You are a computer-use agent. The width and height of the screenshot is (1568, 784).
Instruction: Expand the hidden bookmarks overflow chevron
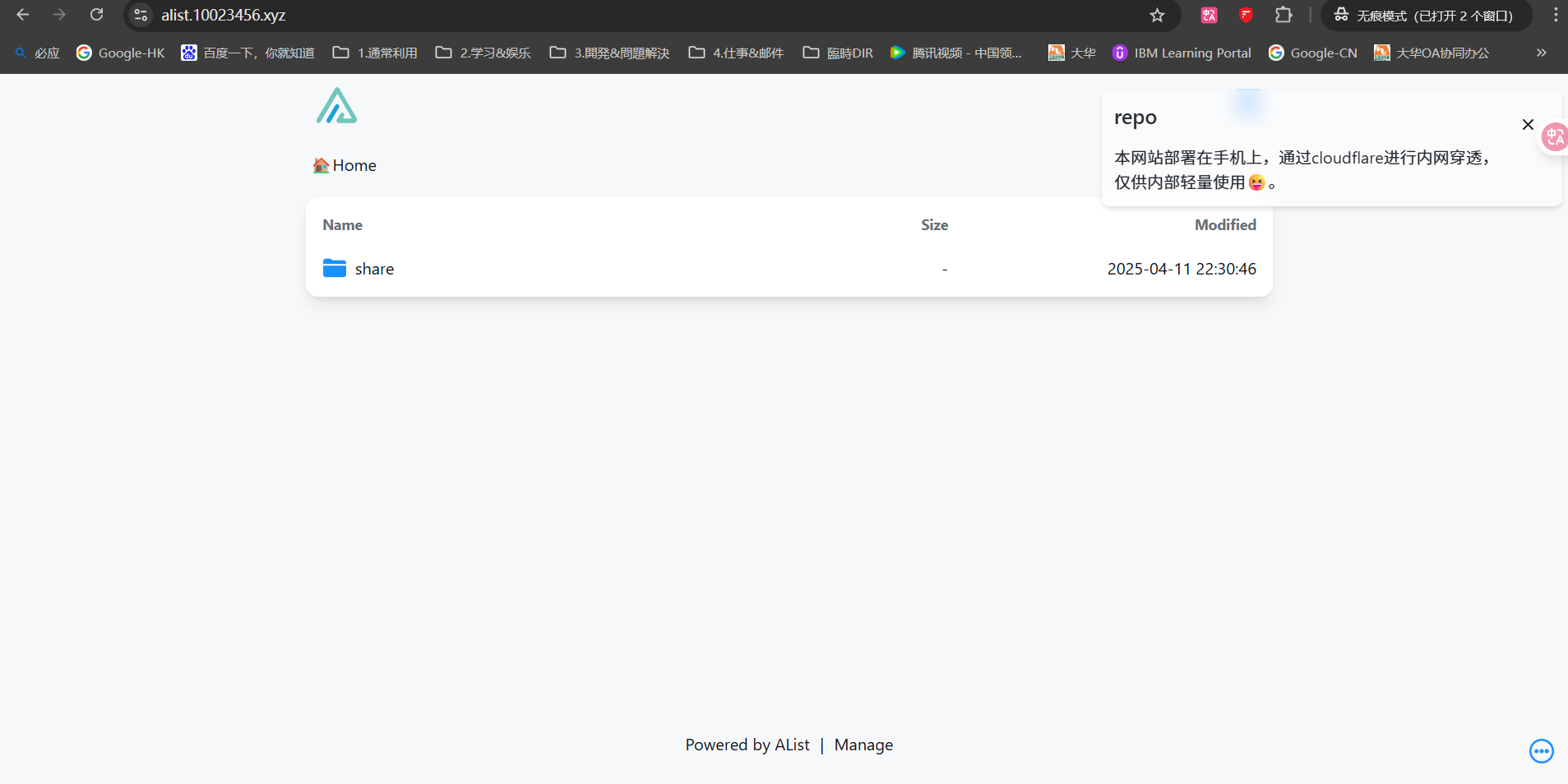coord(1541,53)
